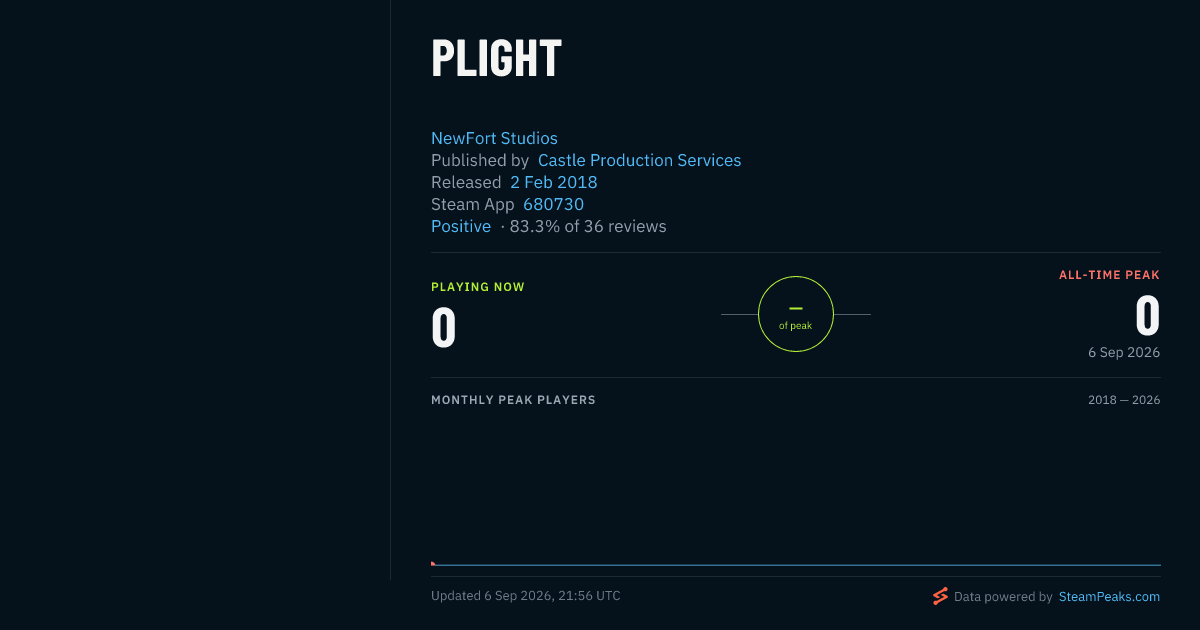
Task: Click the 2 Feb 2018 release date
Action: click(x=554, y=182)
